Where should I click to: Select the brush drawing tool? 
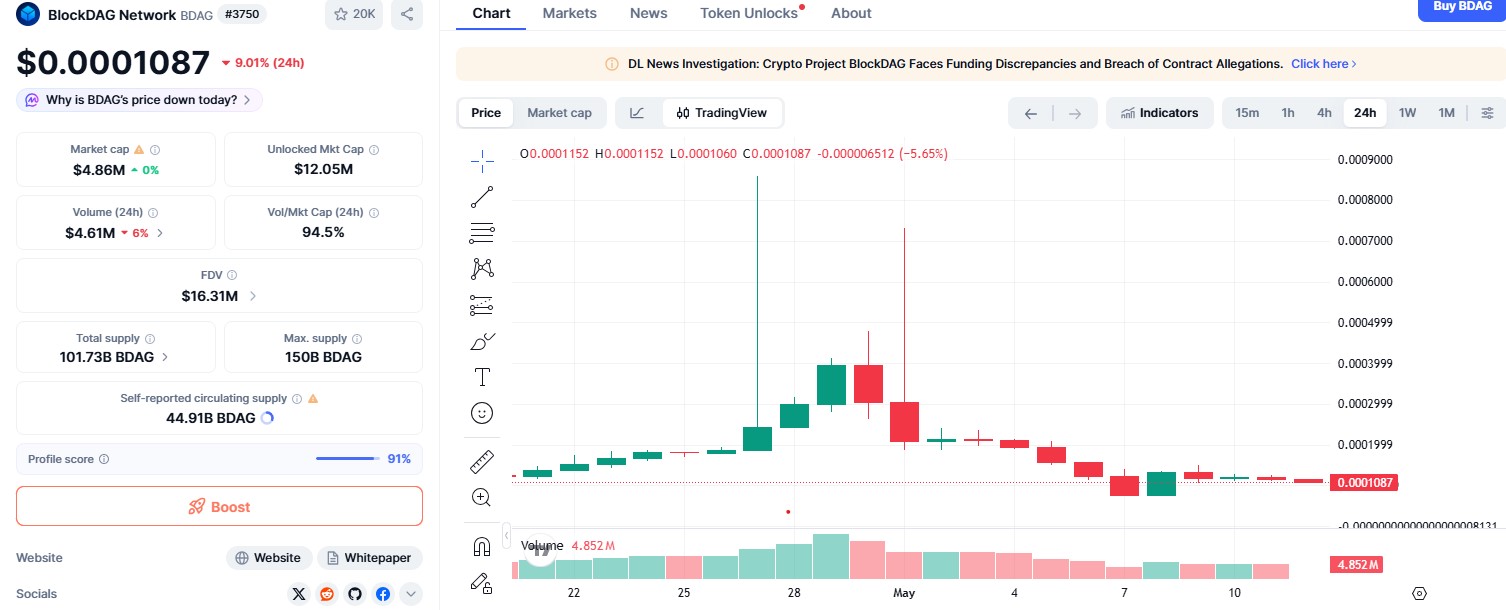482,341
